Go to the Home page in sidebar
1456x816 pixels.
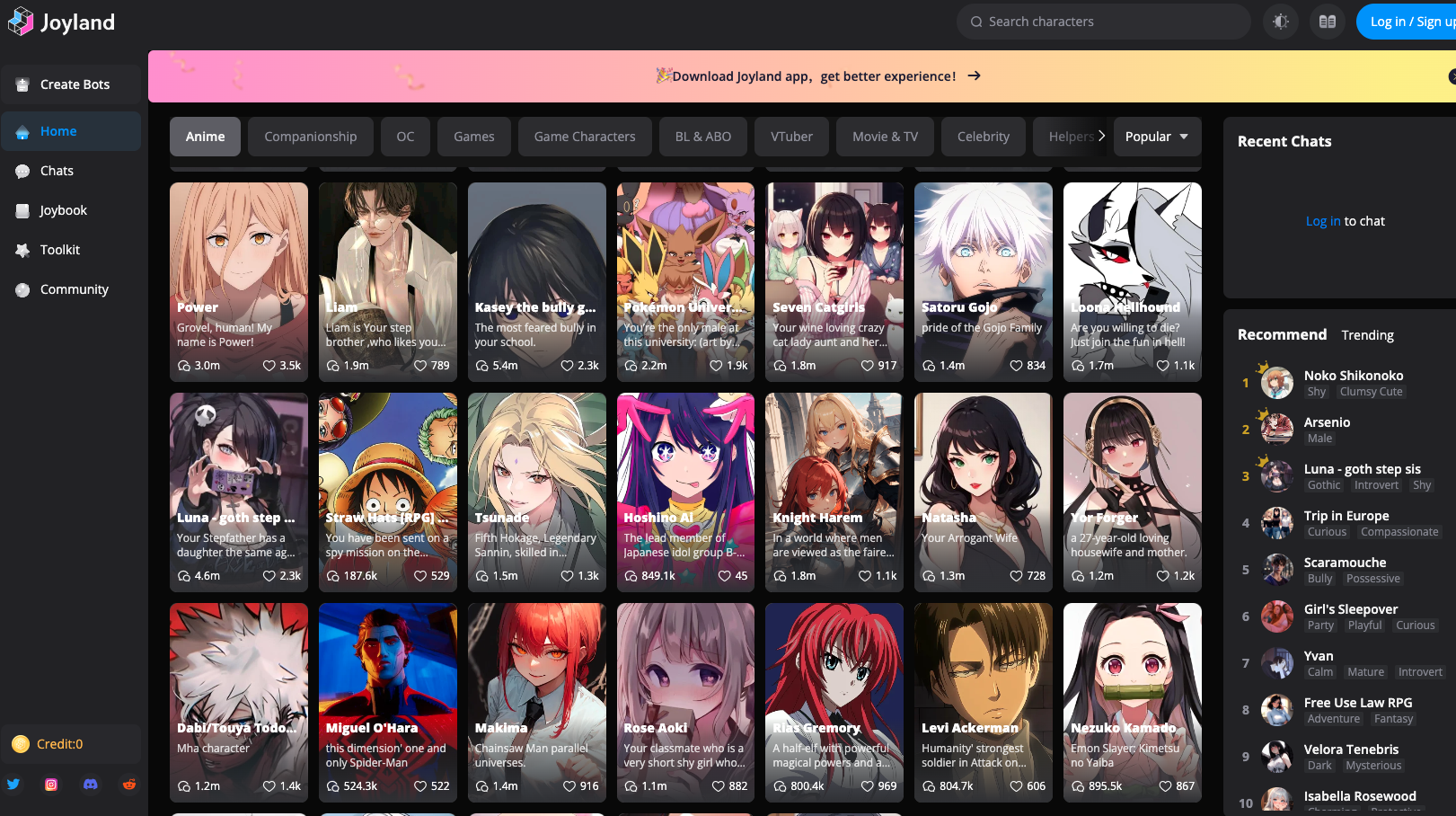tap(71, 131)
